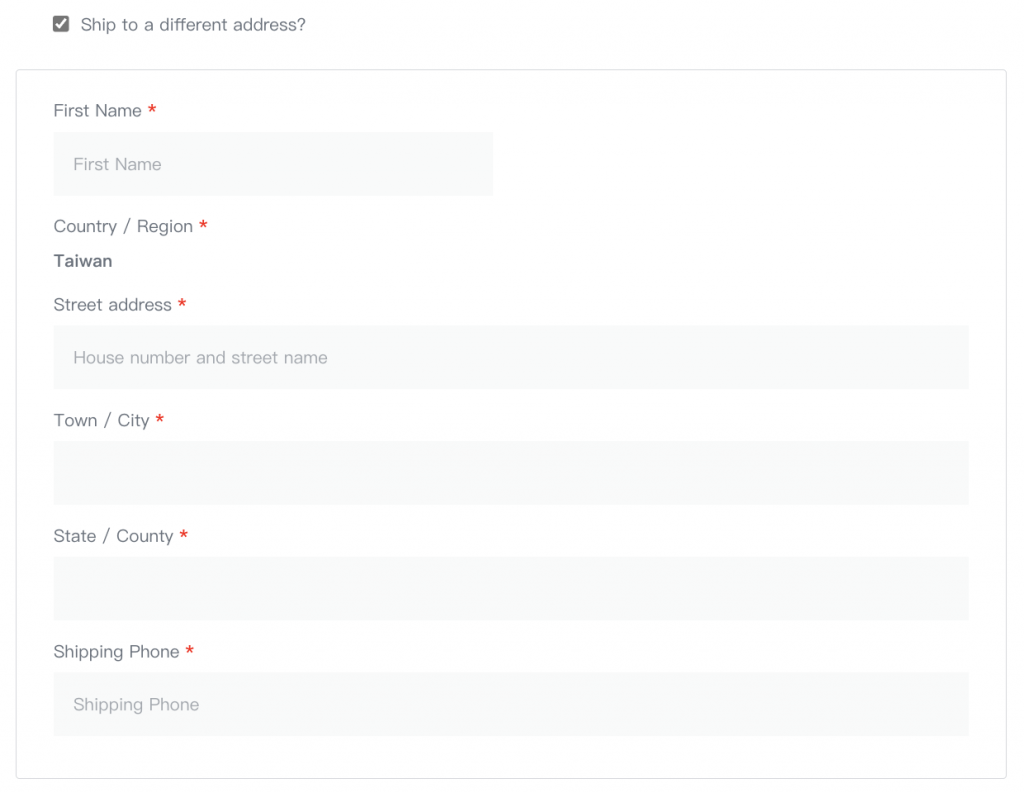The width and height of the screenshot is (1024, 793).
Task: Click required asterisk beside Town / City
Action: pos(159,419)
